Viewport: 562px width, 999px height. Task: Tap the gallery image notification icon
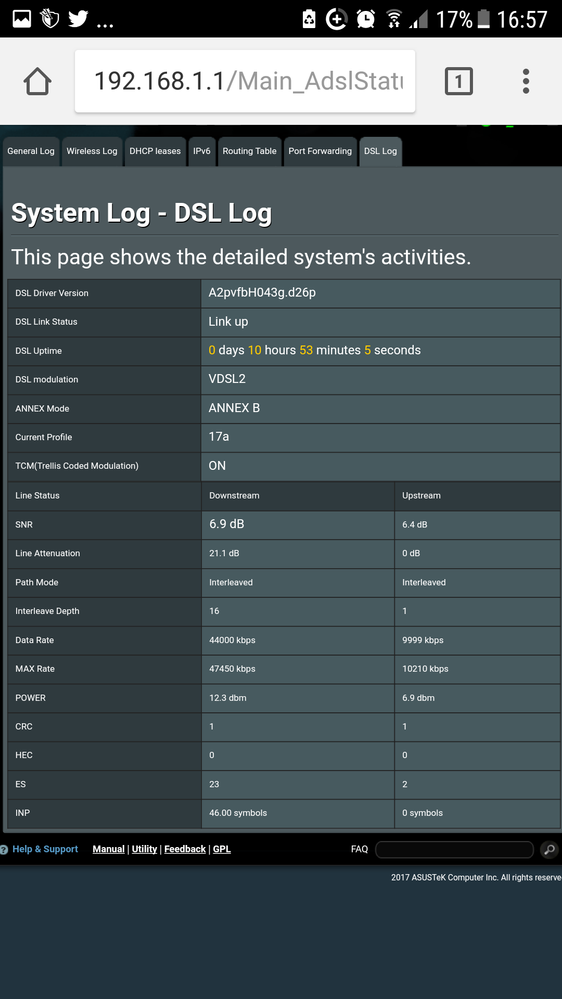22,19
